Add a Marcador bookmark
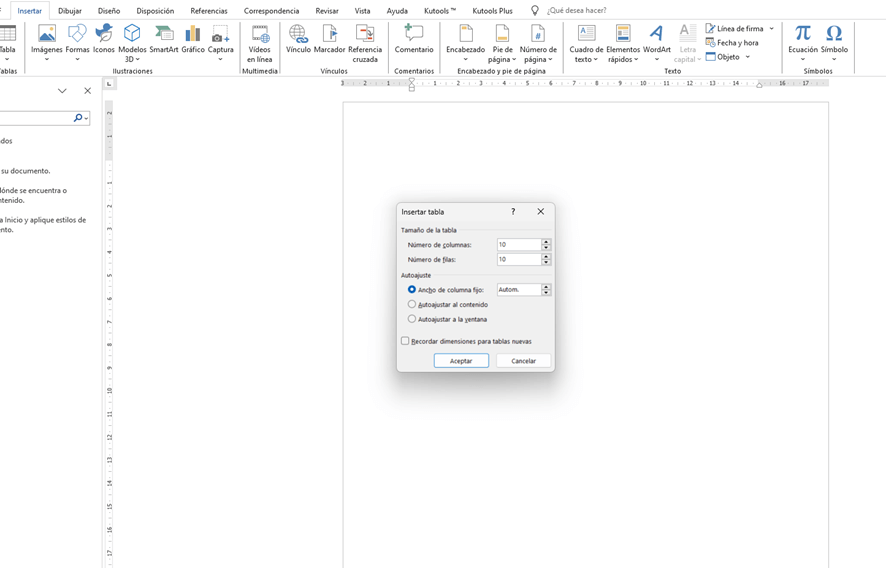 329,39
